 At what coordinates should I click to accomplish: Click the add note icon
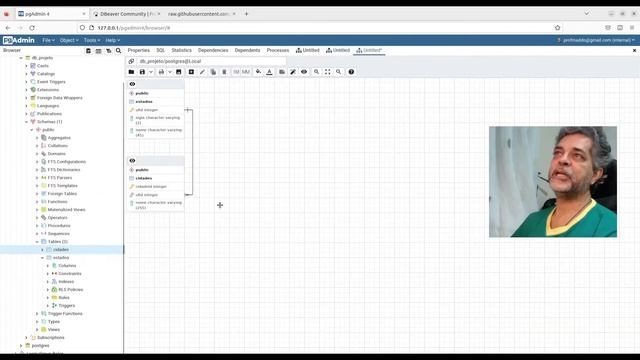[282, 72]
